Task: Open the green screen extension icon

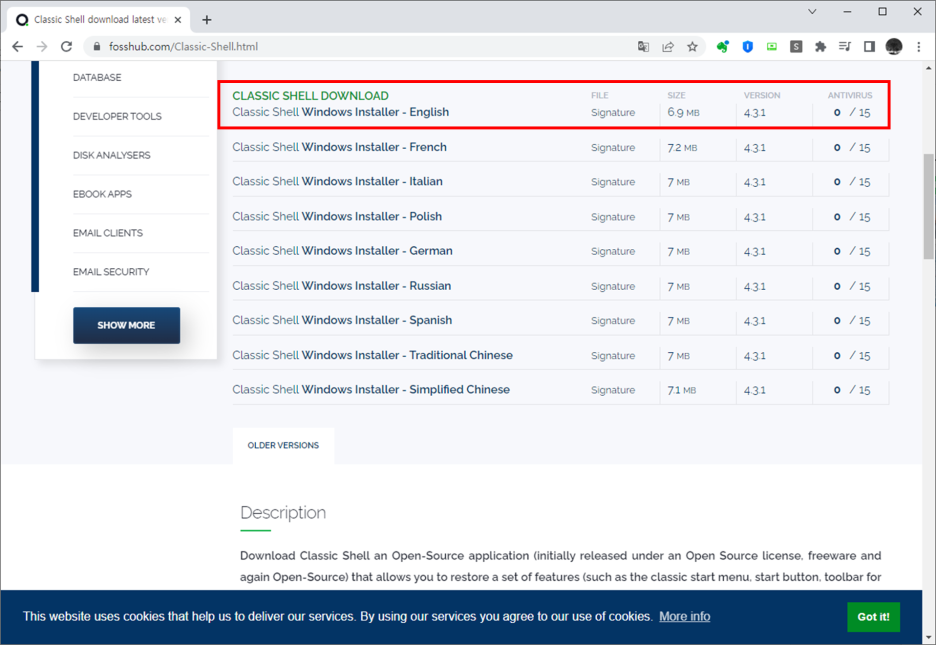Action: tap(772, 47)
